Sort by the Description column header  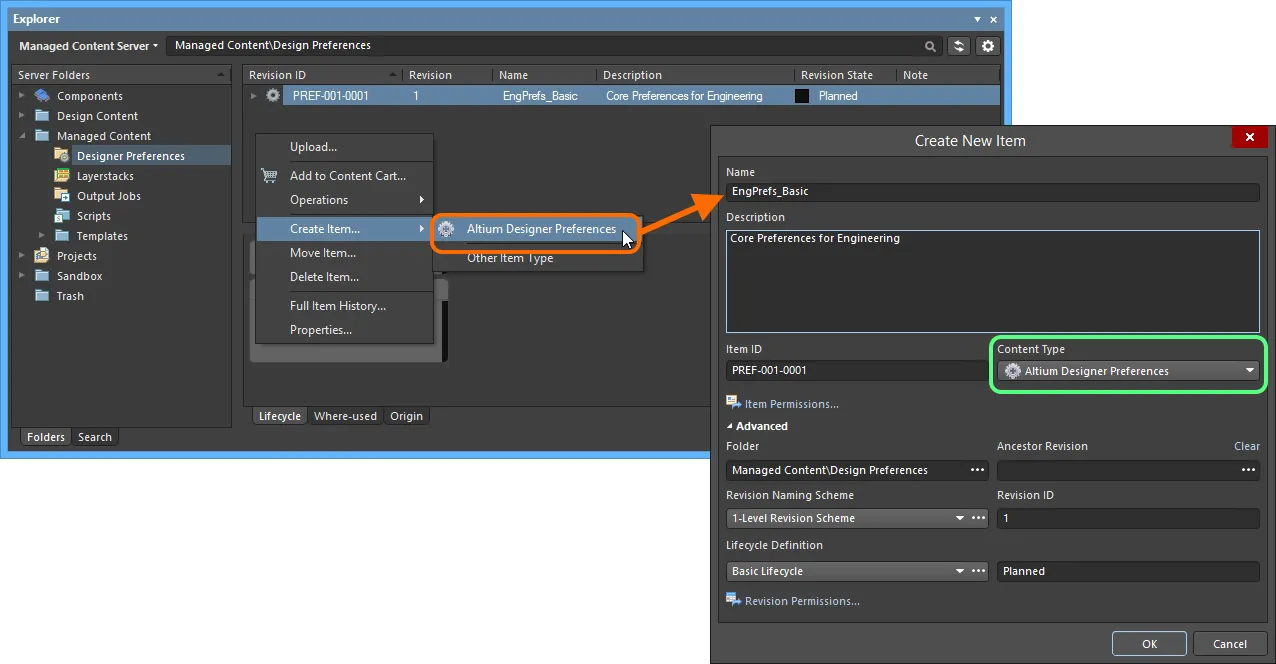(696, 75)
